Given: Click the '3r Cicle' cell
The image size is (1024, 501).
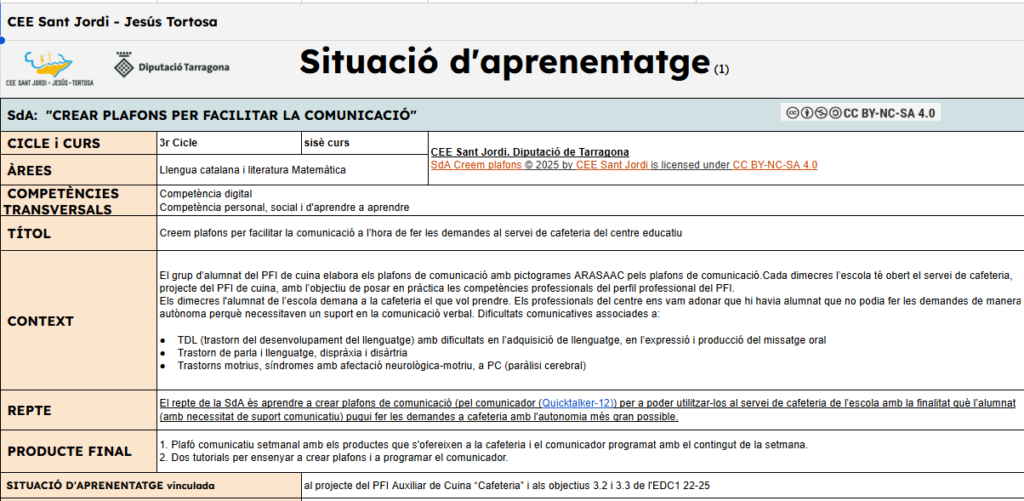Looking at the screenshot, I should pos(178,143).
